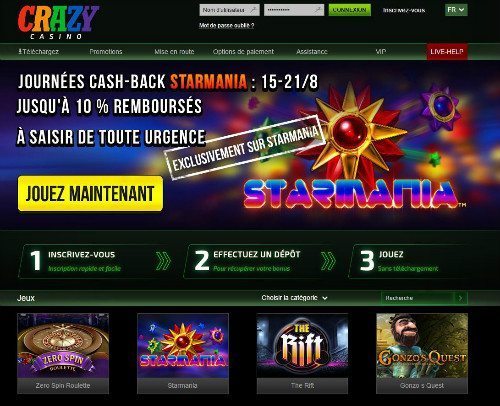
Task: Open the Mot de passe oublié link
Action: [x=226, y=25]
